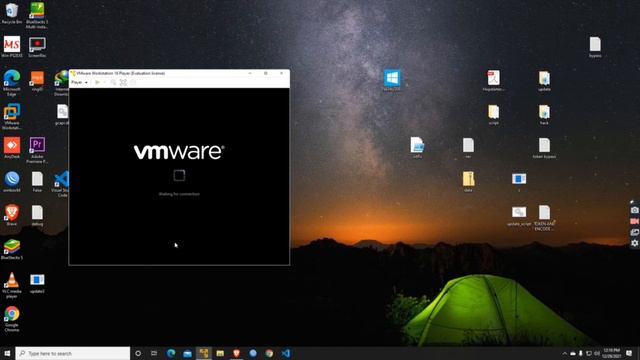Click the green power-on play button in VMware toolbar

[x=98, y=82]
